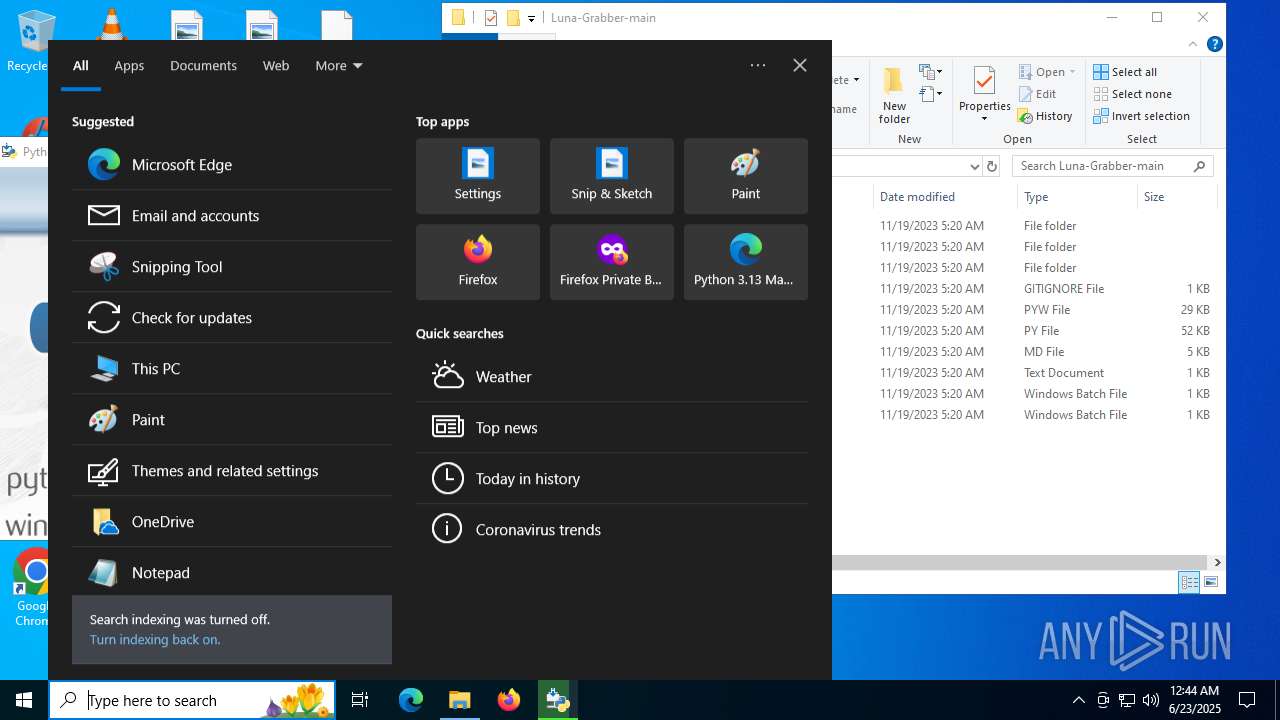
Task: Click Search Luna-Grabber-main field
Action: tap(1112, 166)
